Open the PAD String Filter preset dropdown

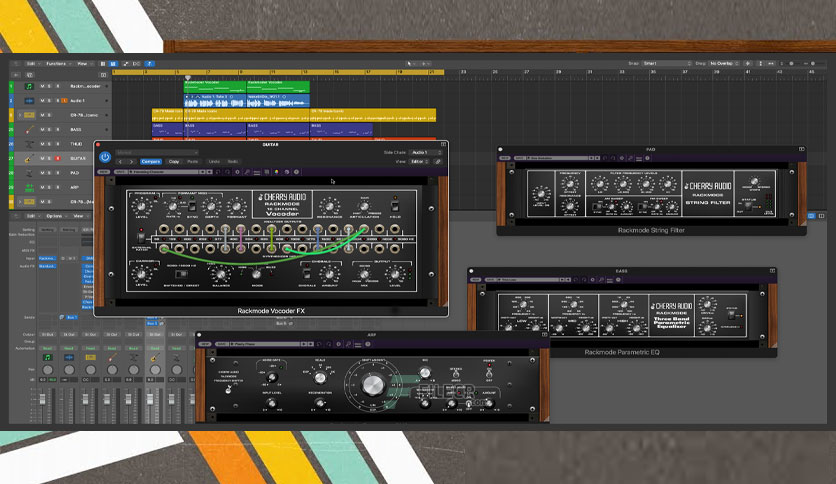[558, 158]
